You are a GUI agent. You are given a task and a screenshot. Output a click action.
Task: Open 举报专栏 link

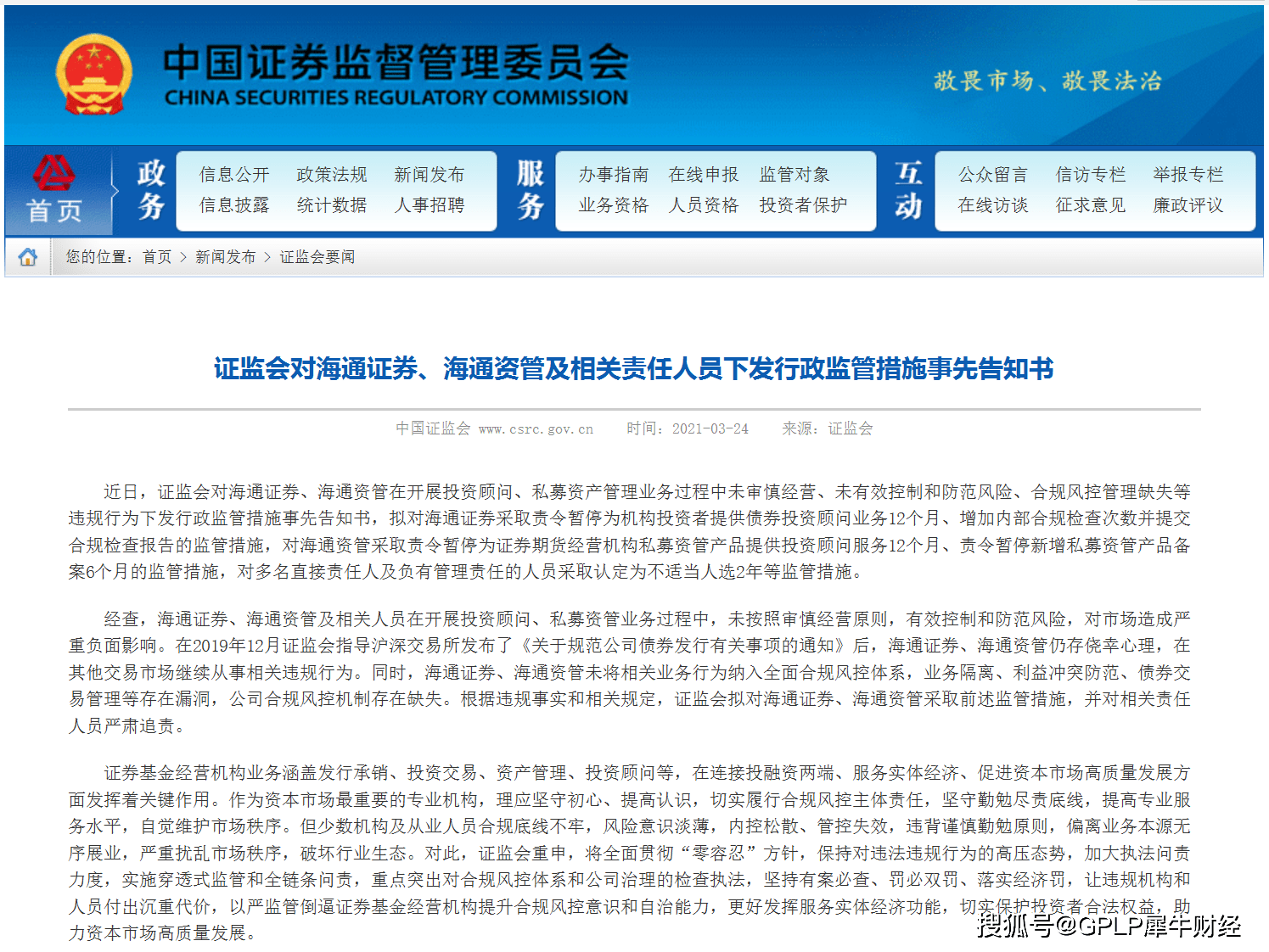point(1188,175)
